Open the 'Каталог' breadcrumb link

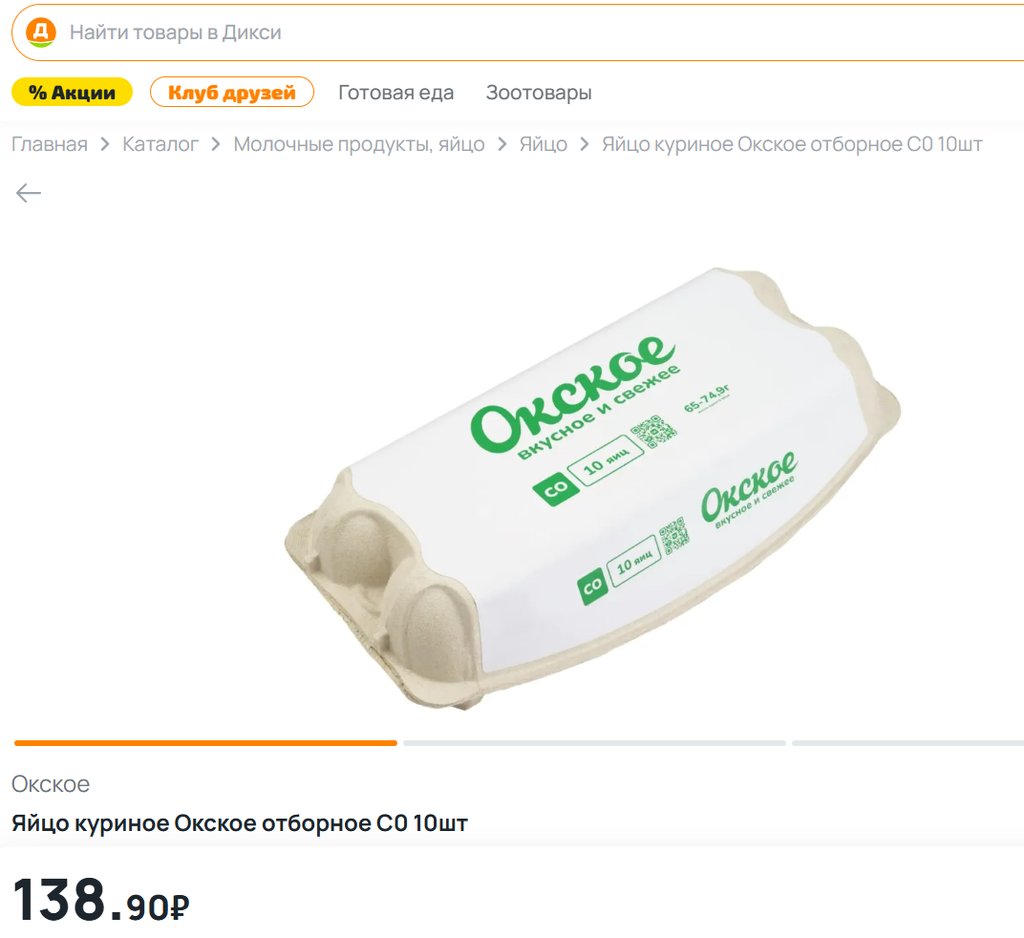[160, 145]
